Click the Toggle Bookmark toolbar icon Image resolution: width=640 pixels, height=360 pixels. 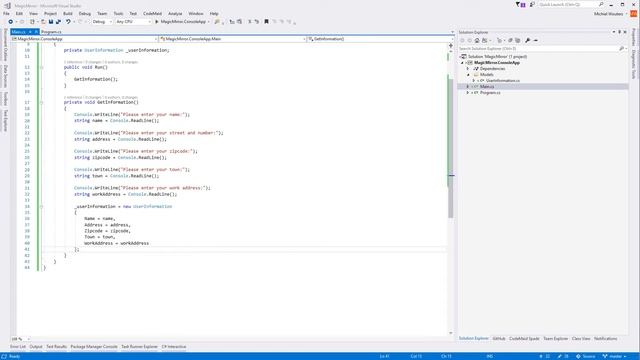(266, 22)
